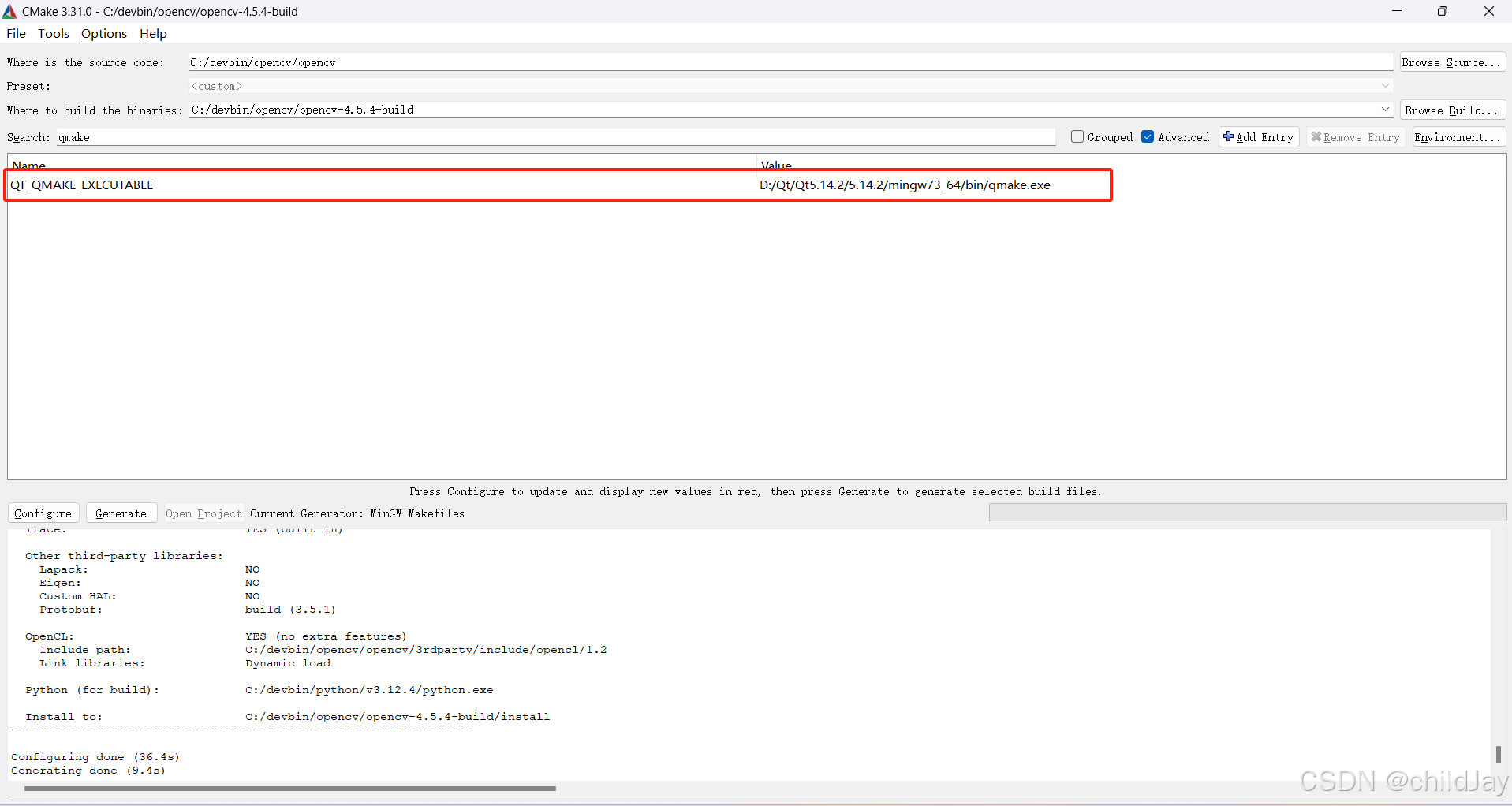Open the File menu
1512x806 pixels.
[16, 33]
